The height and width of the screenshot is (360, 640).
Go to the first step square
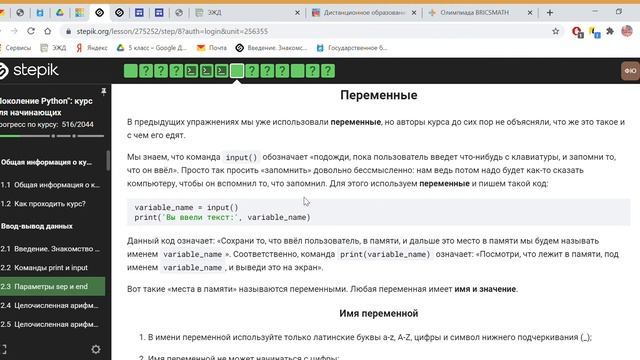pyautogui.click(x=131, y=71)
